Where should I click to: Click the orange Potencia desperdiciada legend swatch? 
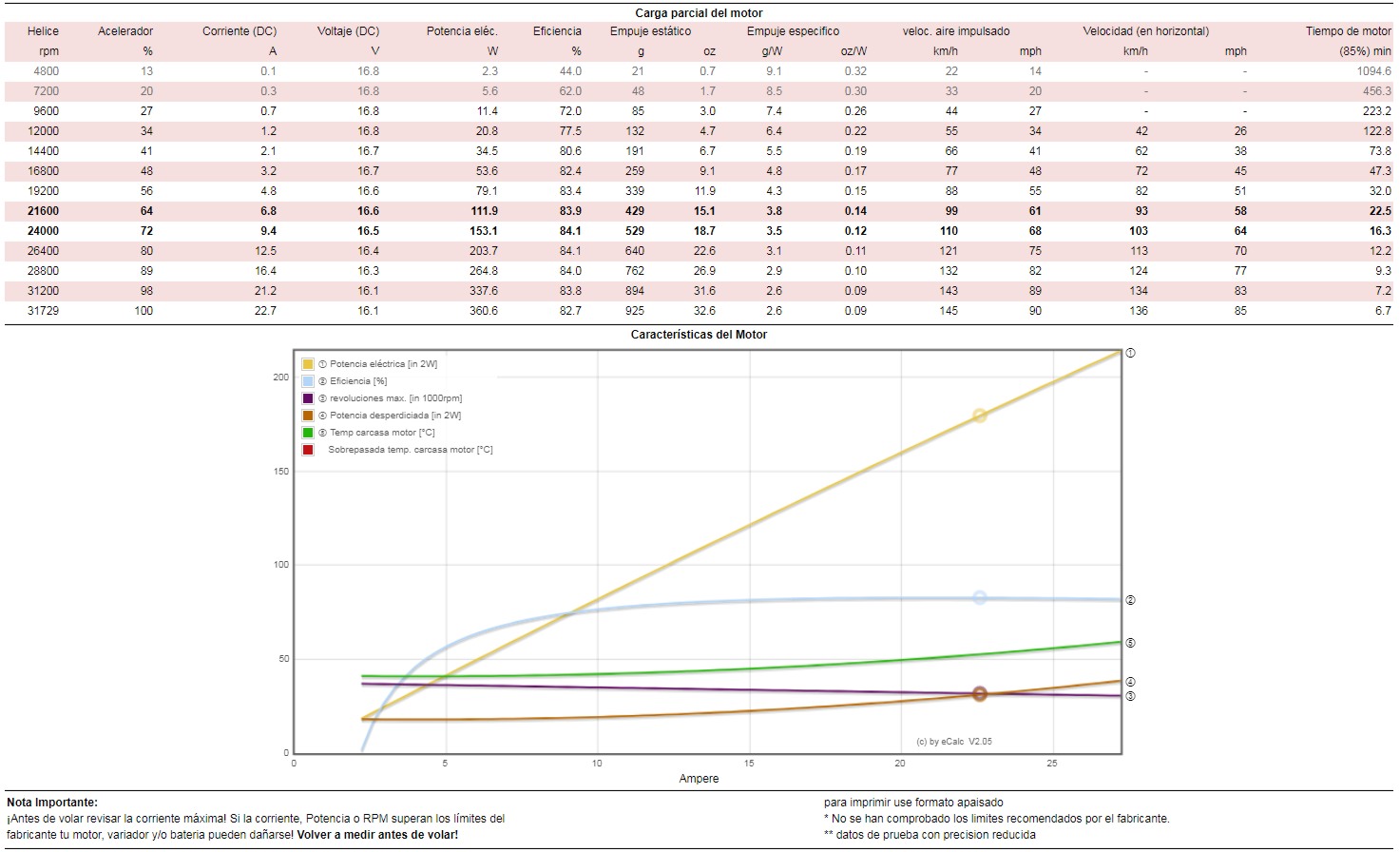click(308, 416)
